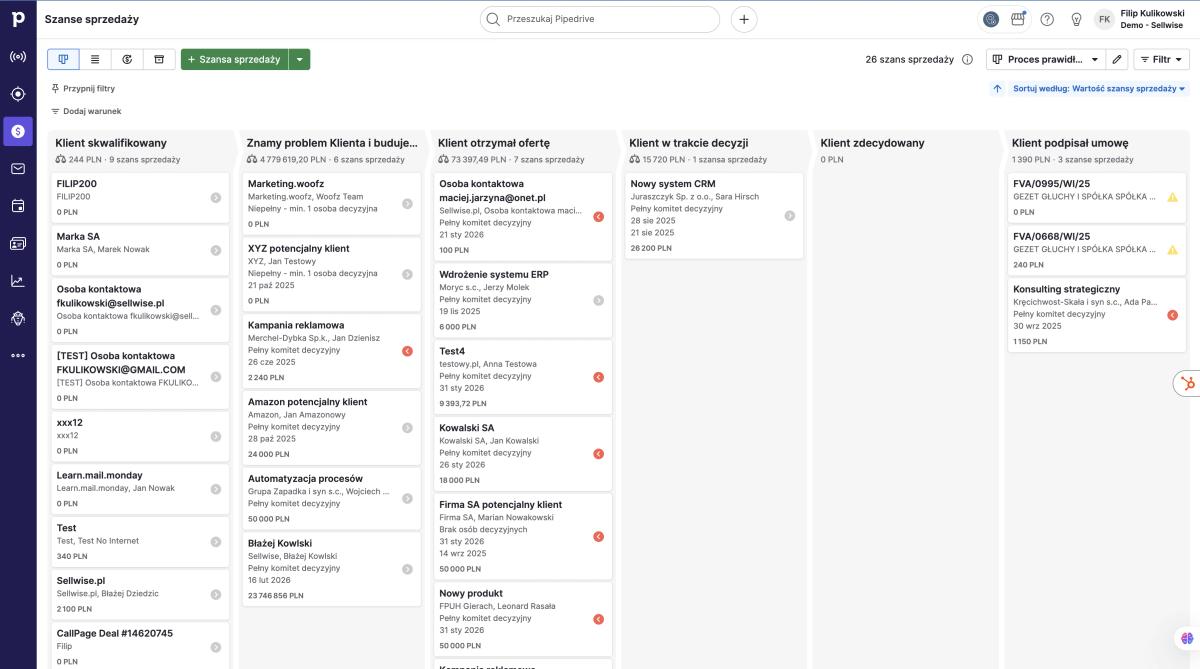Click info icon beside 26 szans sprzedaży
1200x669 pixels.
point(967,60)
